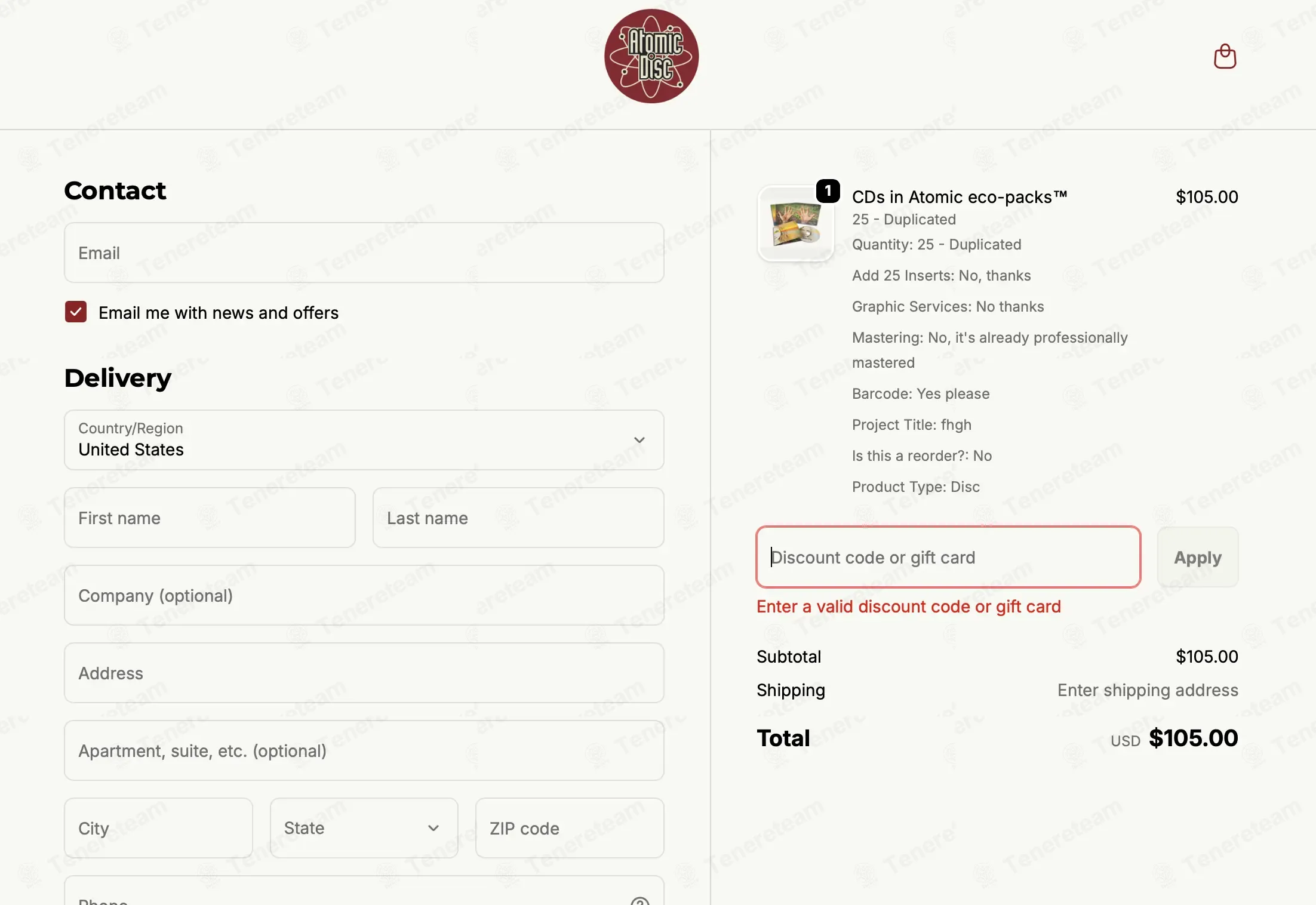The height and width of the screenshot is (905, 1316).
Task: Open the State dropdown
Action: pos(364,828)
